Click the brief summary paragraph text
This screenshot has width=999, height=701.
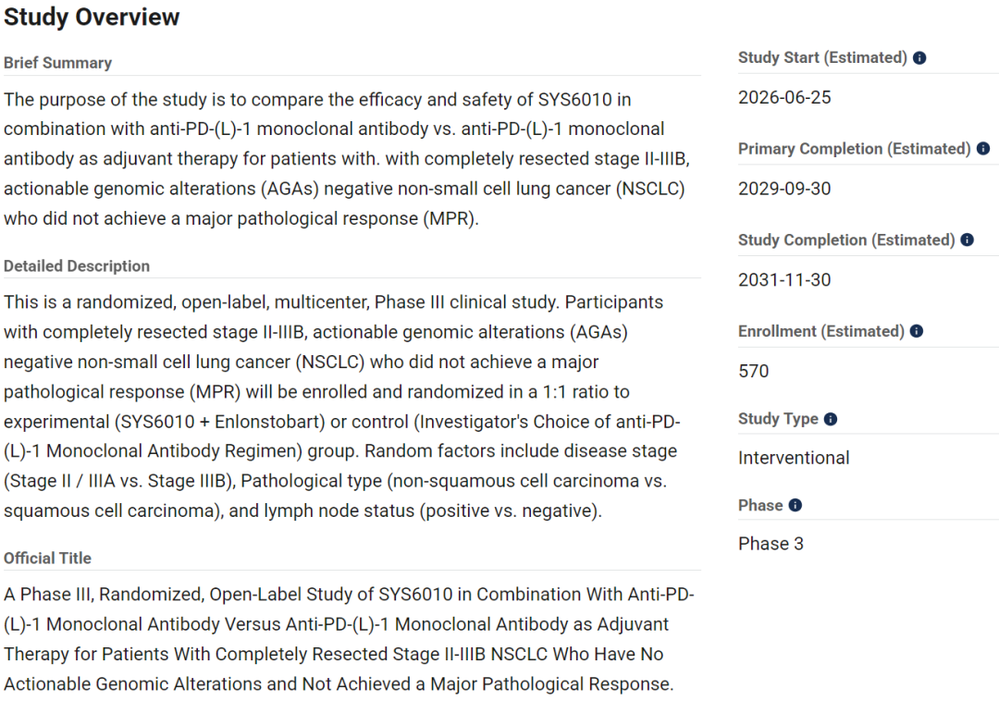347,159
